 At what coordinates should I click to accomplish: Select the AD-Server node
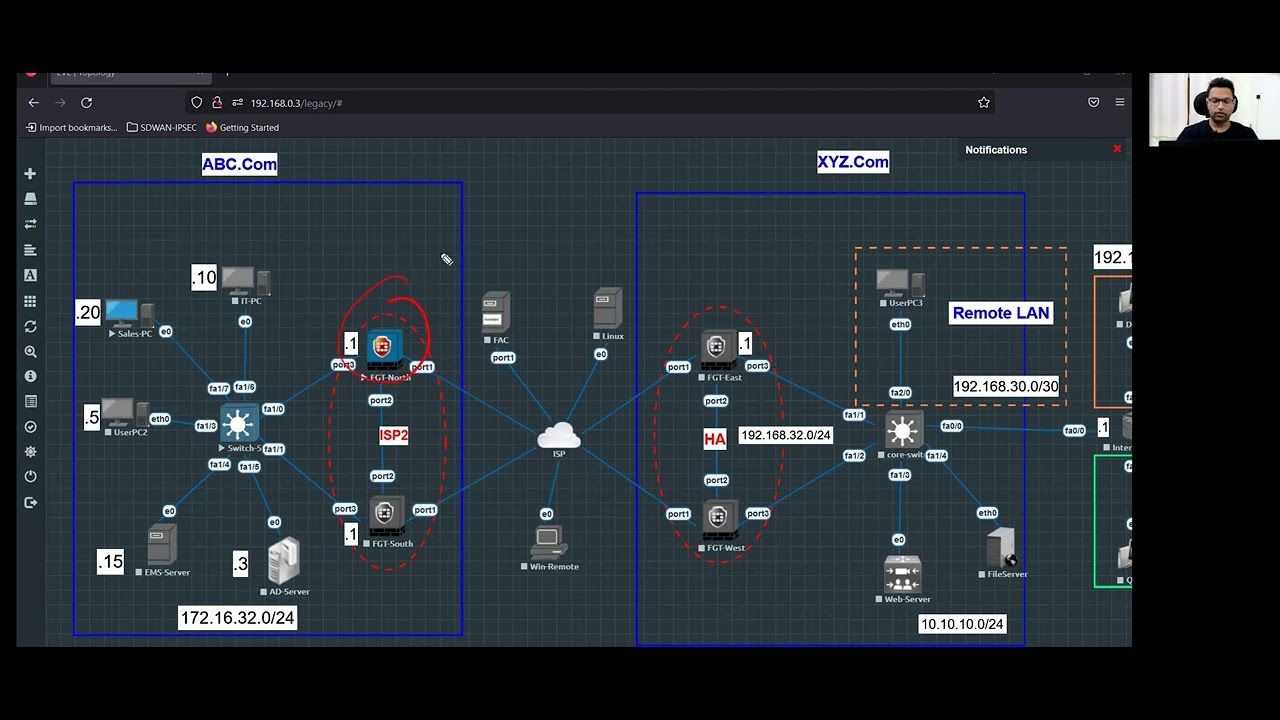(x=284, y=561)
